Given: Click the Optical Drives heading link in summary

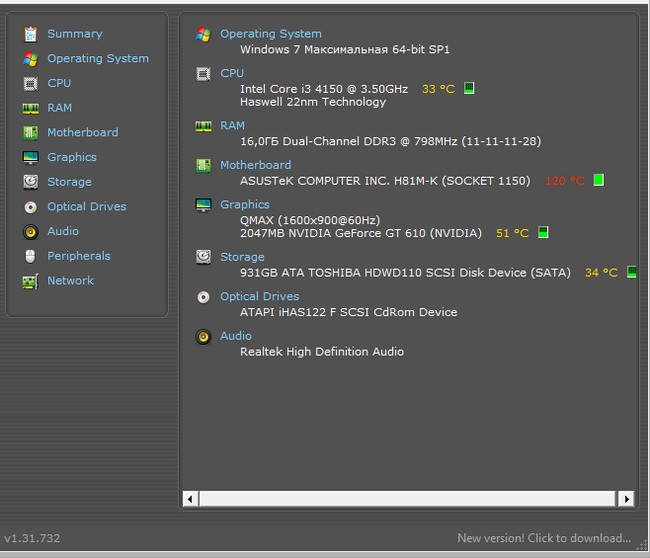Looking at the screenshot, I should coord(260,297).
